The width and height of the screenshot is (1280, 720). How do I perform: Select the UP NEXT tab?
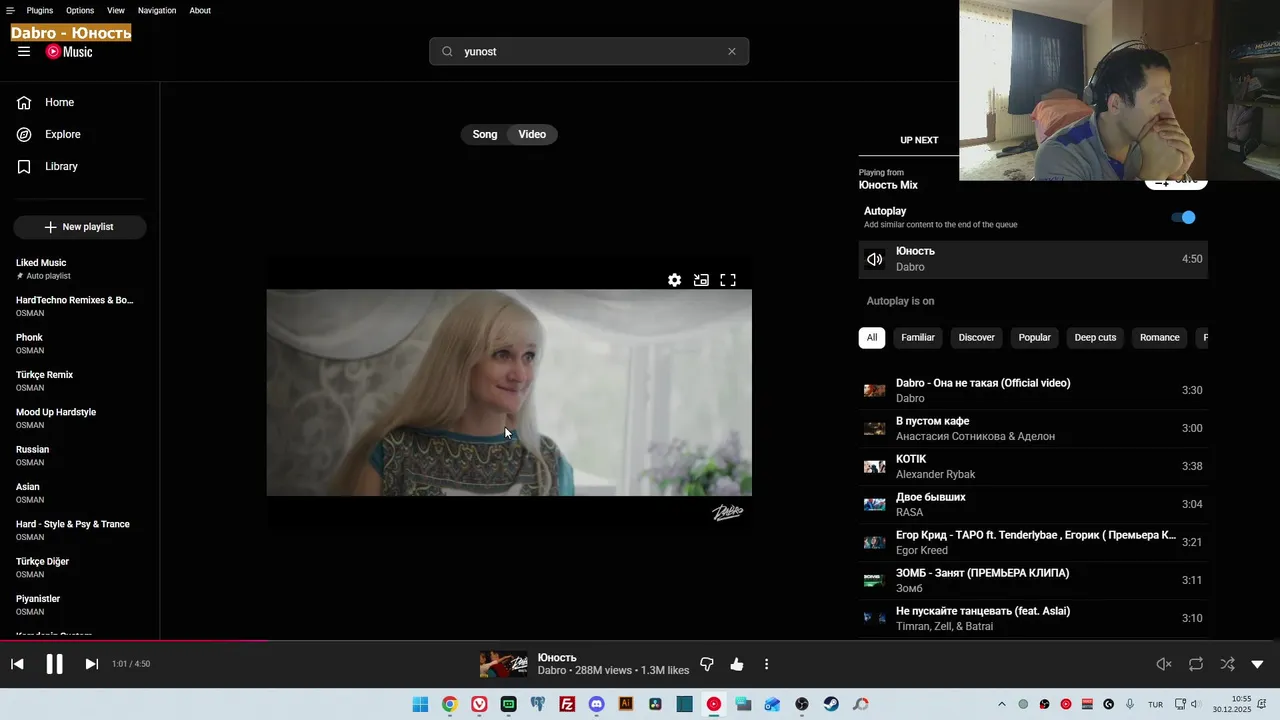pos(919,140)
